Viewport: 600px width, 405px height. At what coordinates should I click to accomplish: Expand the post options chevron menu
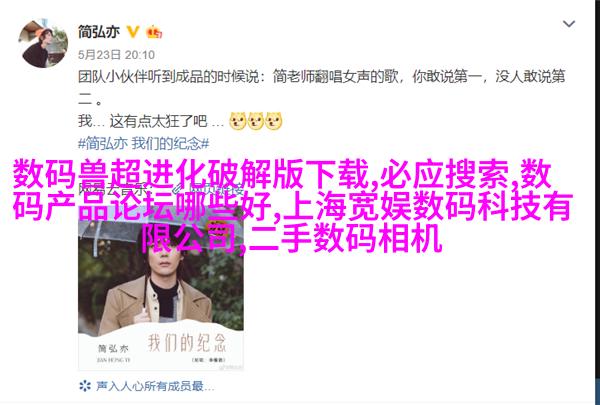569,24
